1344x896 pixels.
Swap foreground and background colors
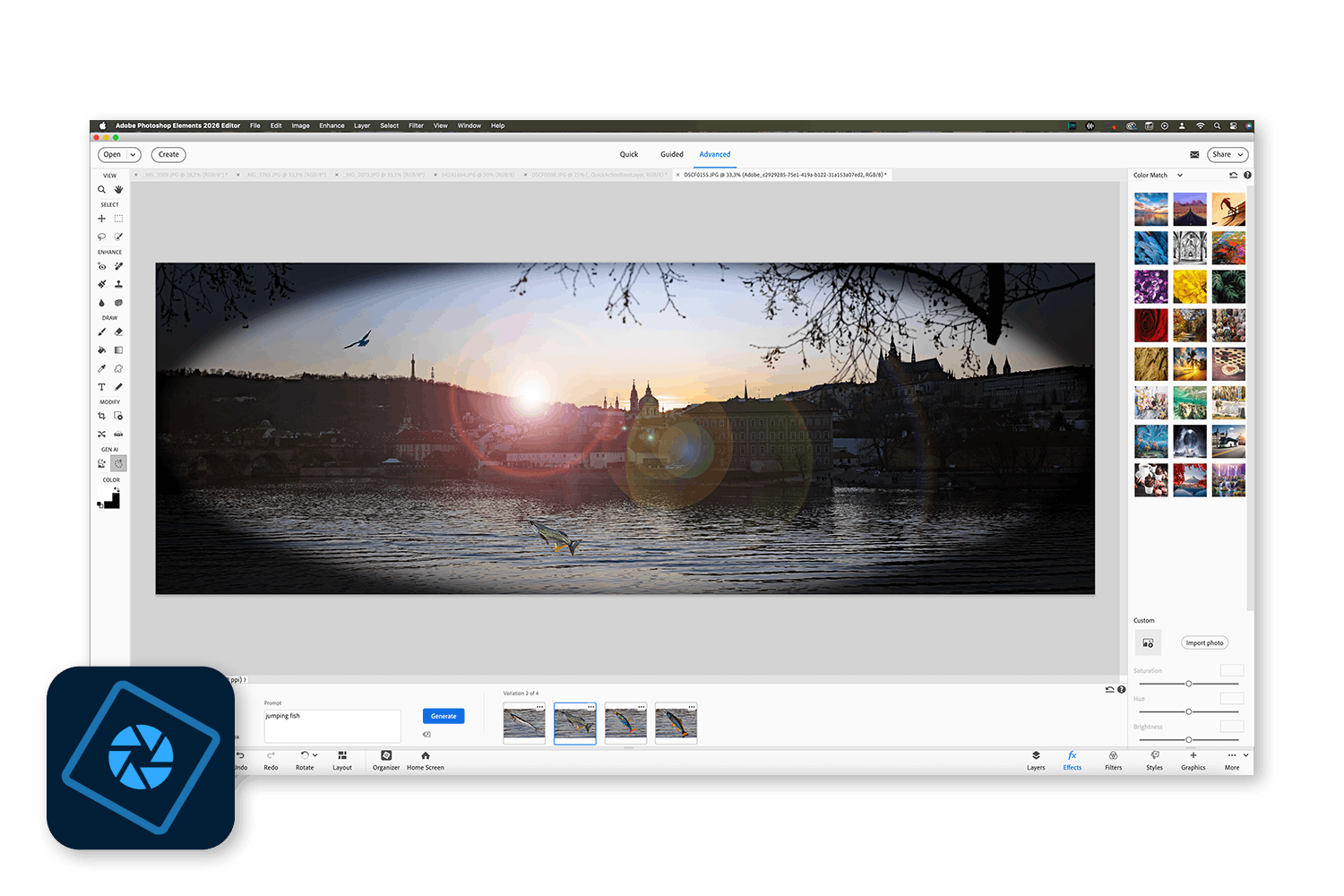click(116, 489)
